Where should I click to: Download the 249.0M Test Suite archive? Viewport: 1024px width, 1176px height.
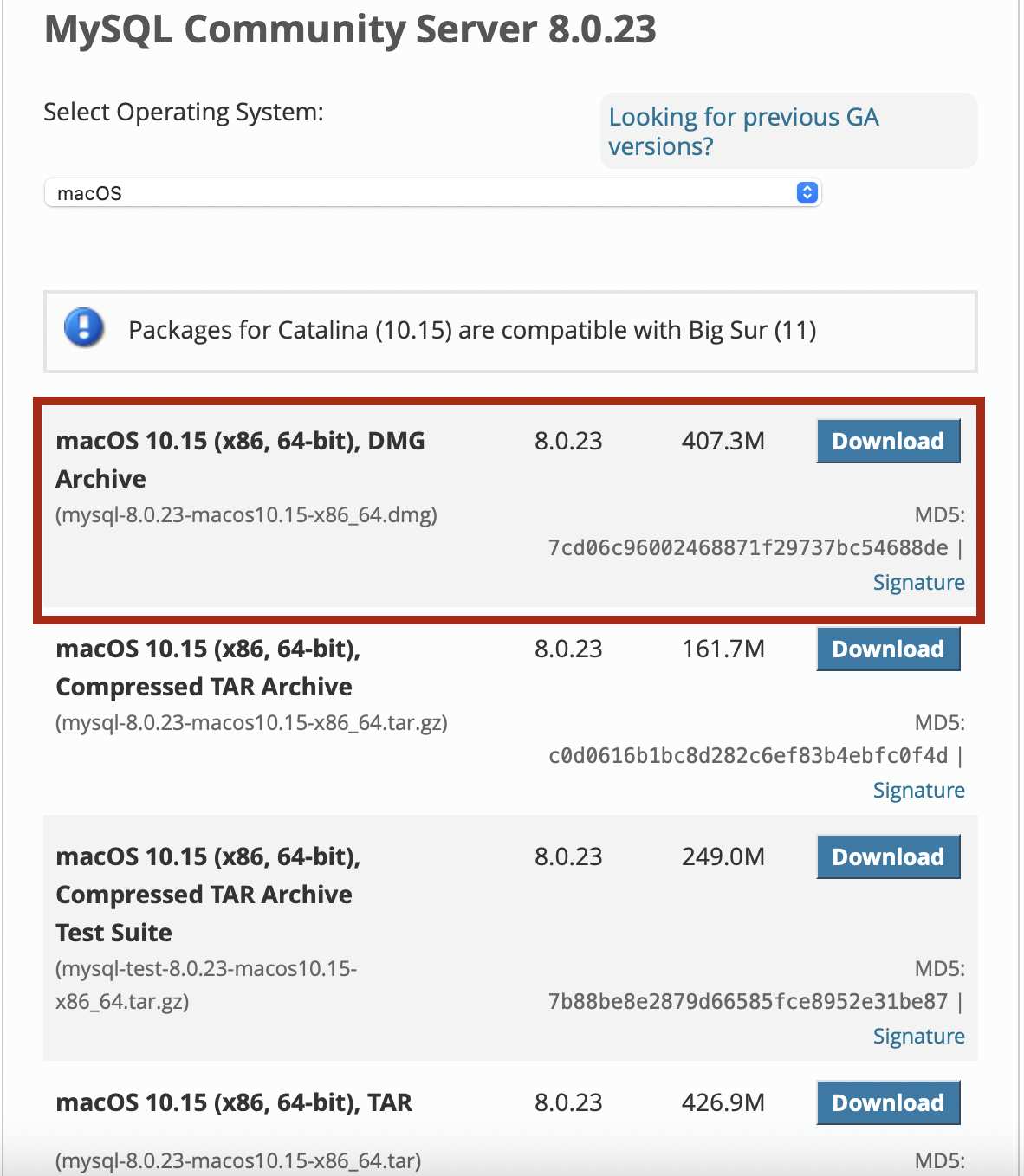click(x=888, y=856)
